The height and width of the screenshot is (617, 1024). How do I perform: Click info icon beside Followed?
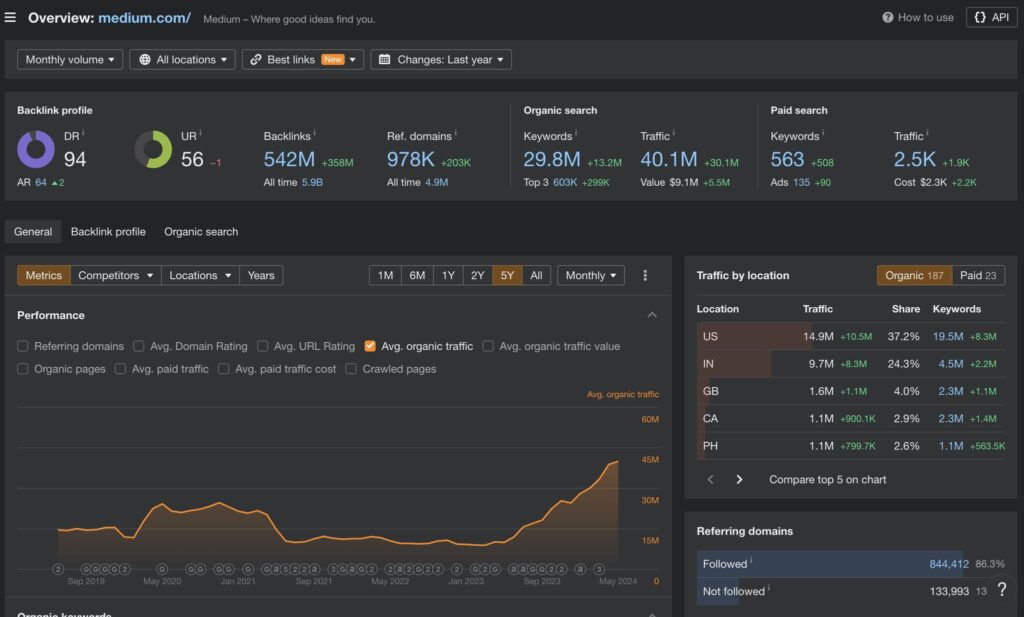pos(751,560)
